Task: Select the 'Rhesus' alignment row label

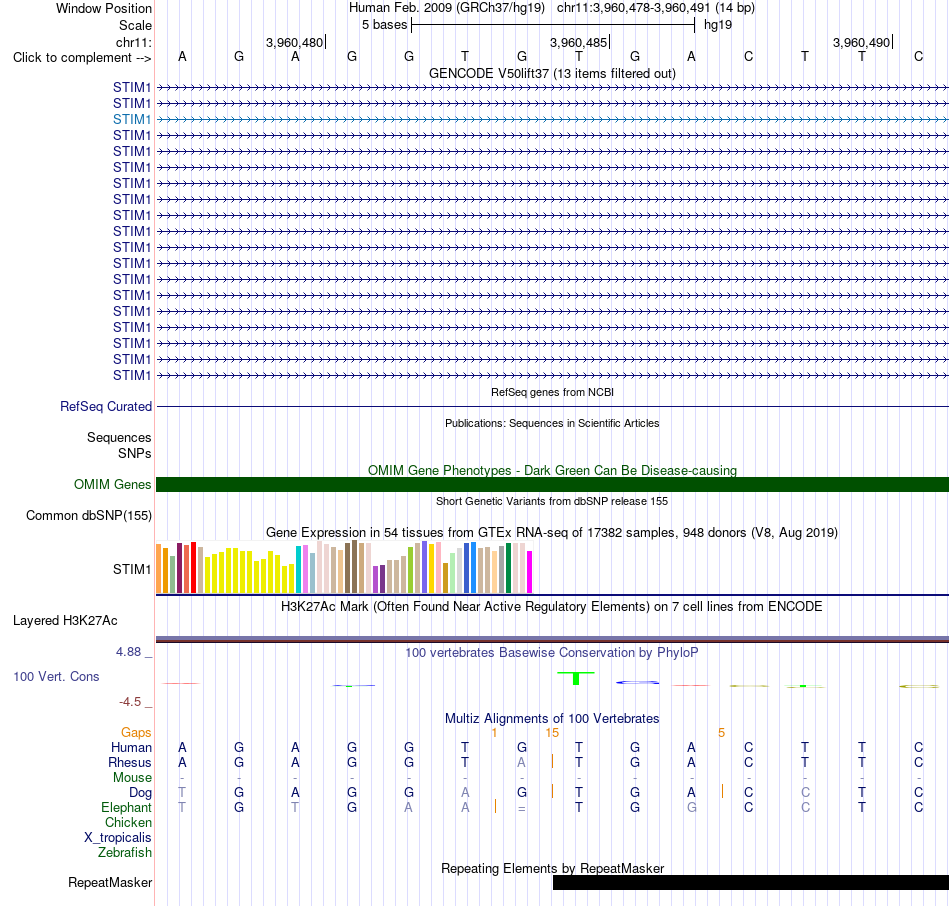Action: [x=130, y=762]
